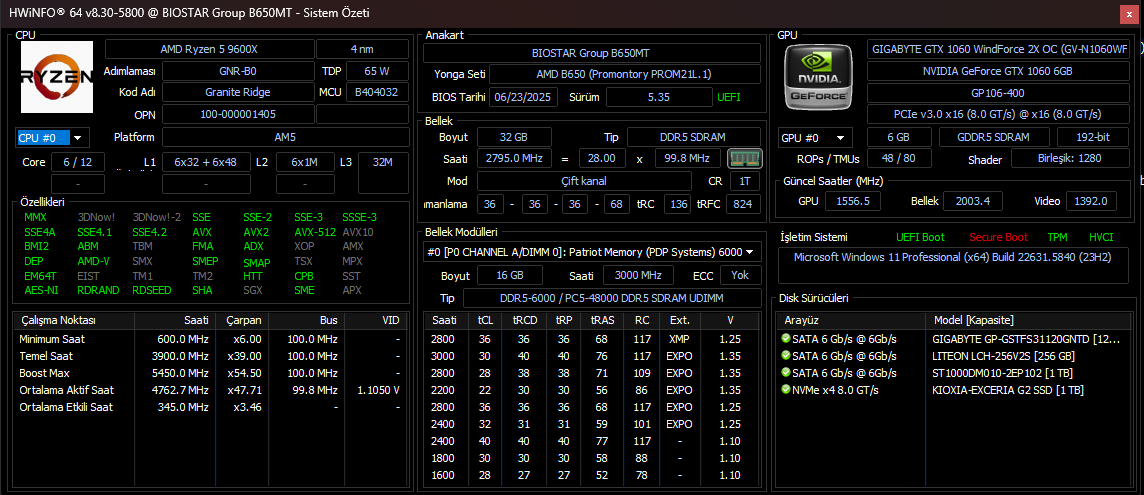This screenshot has height=495, width=1144.
Task: Click the green check icon for ST1000DM010 drive
Action: click(x=785, y=373)
